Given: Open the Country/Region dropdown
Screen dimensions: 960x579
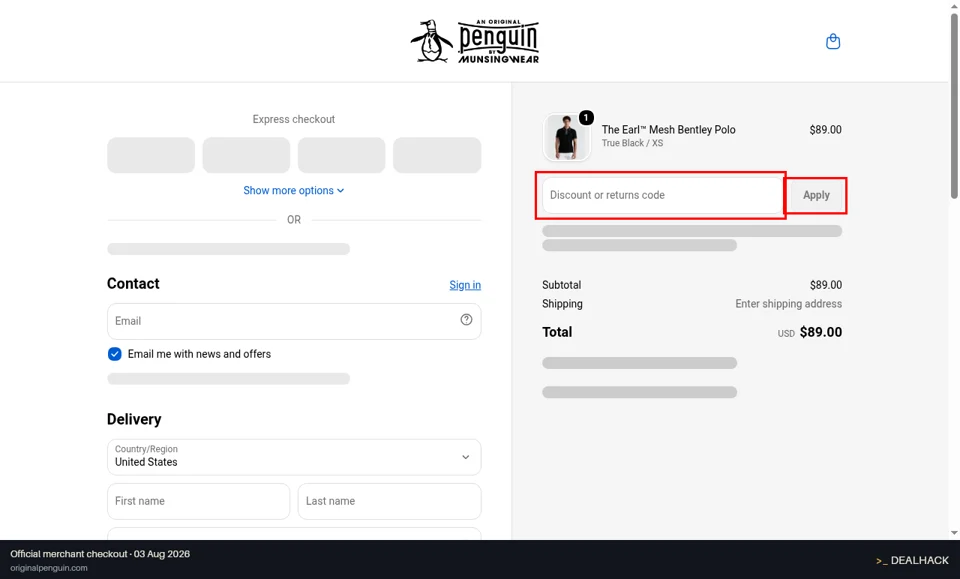Looking at the screenshot, I should point(294,457).
